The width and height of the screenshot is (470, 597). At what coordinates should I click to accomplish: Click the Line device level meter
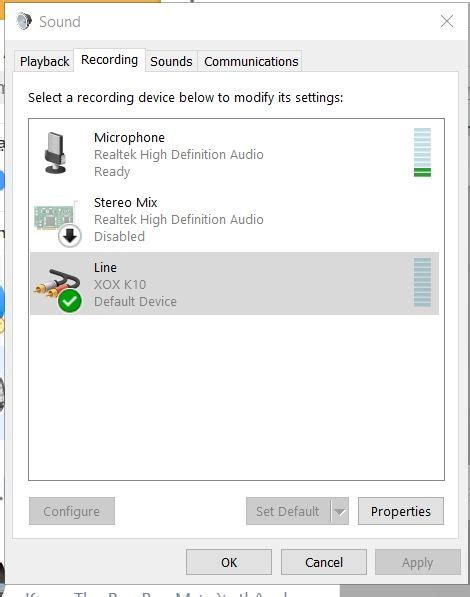point(422,282)
